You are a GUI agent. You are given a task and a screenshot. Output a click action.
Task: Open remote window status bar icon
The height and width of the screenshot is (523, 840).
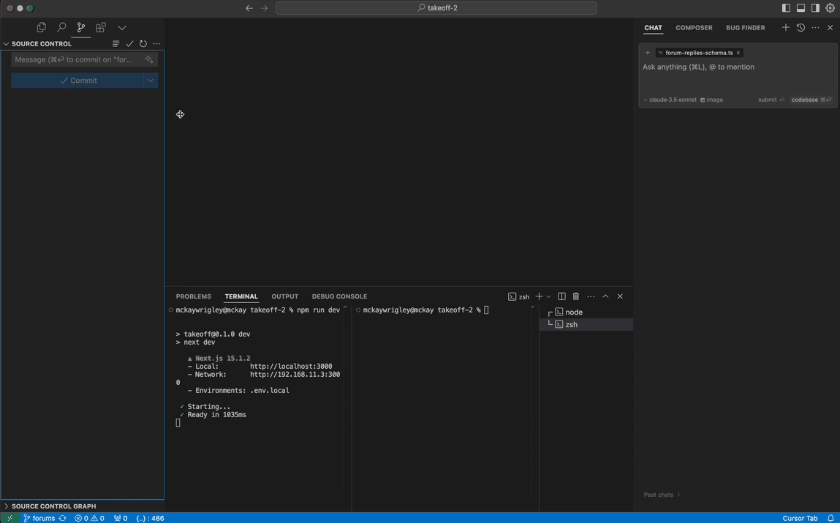pyautogui.click(x=10, y=518)
